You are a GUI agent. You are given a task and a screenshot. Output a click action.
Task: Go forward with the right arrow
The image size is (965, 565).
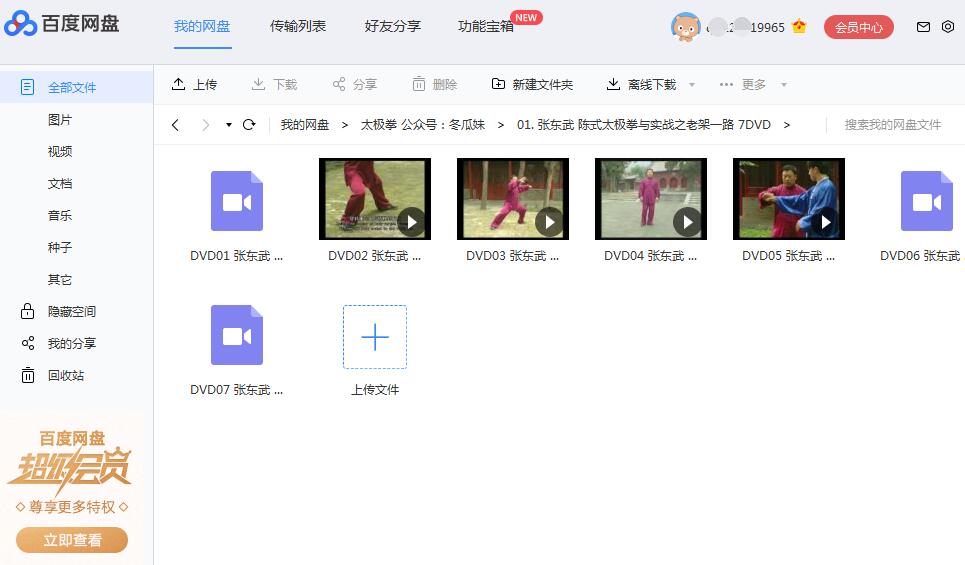tap(206, 125)
